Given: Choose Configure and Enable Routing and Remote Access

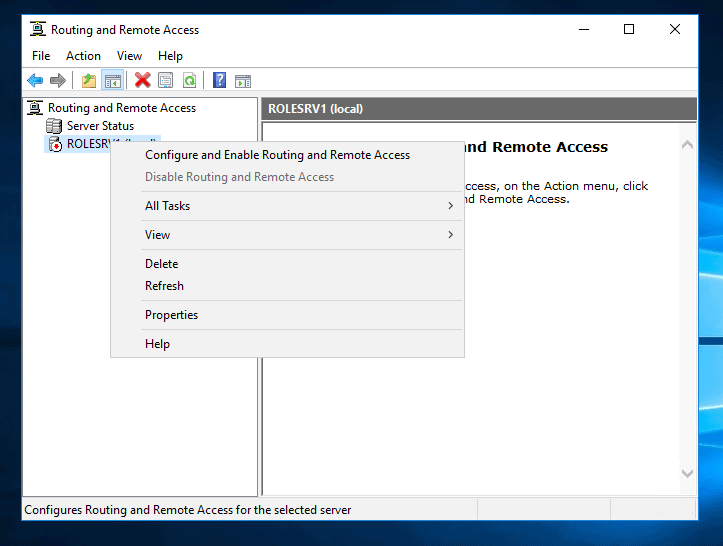Looking at the screenshot, I should click(287, 155).
